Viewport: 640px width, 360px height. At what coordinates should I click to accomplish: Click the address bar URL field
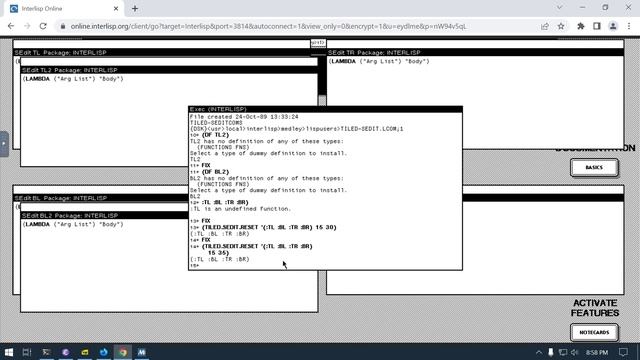coord(268,26)
